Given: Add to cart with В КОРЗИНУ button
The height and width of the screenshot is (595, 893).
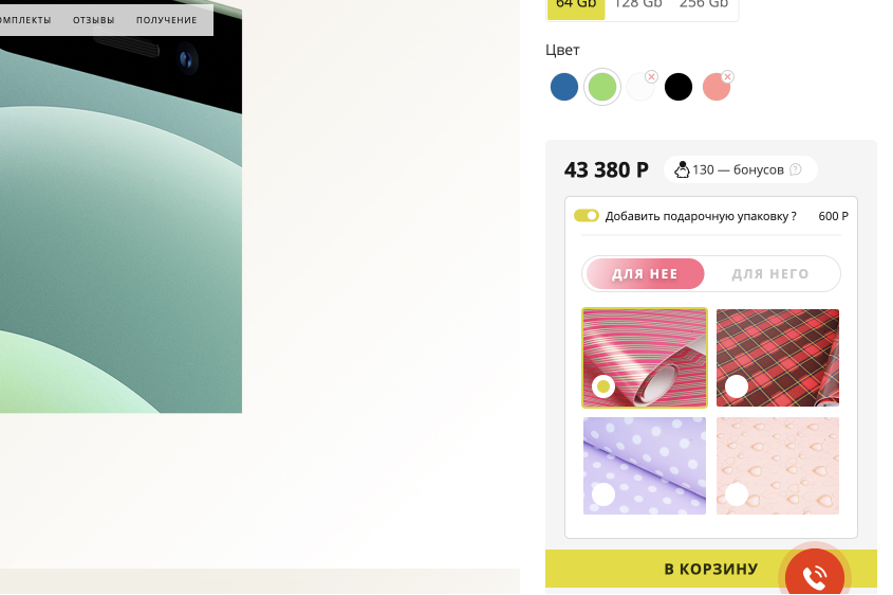Looking at the screenshot, I should (711, 568).
